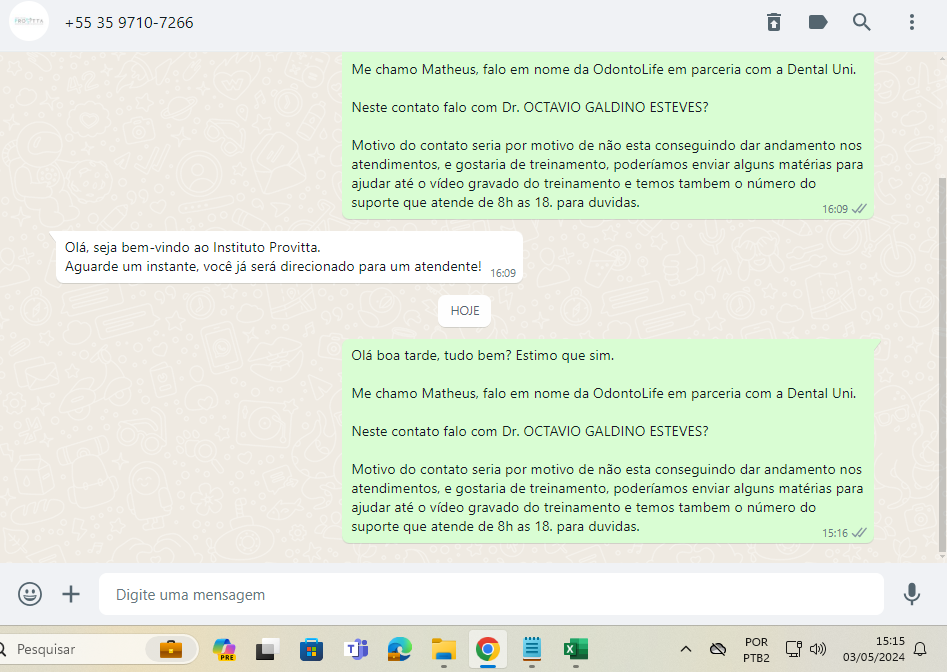The image size is (947, 672).
Task: Open Microsoft Edge from taskbar
Action: pos(399,649)
